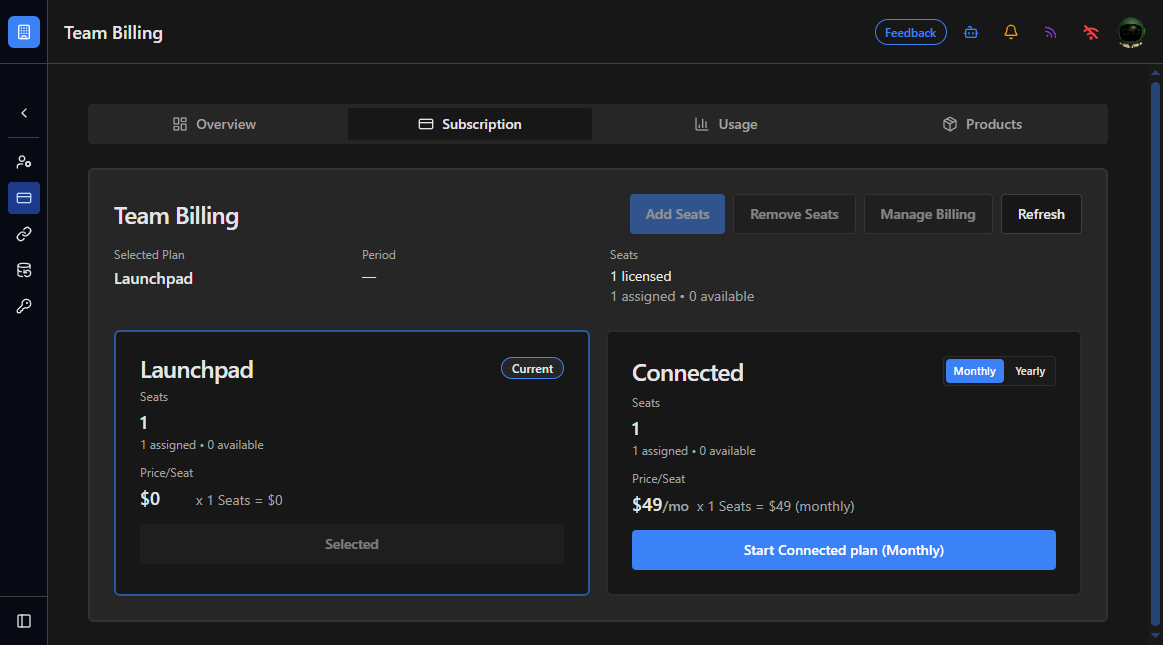The height and width of the screenshot is (645, 1163).
Task: Click the building app logo icon
Action: 24,32
